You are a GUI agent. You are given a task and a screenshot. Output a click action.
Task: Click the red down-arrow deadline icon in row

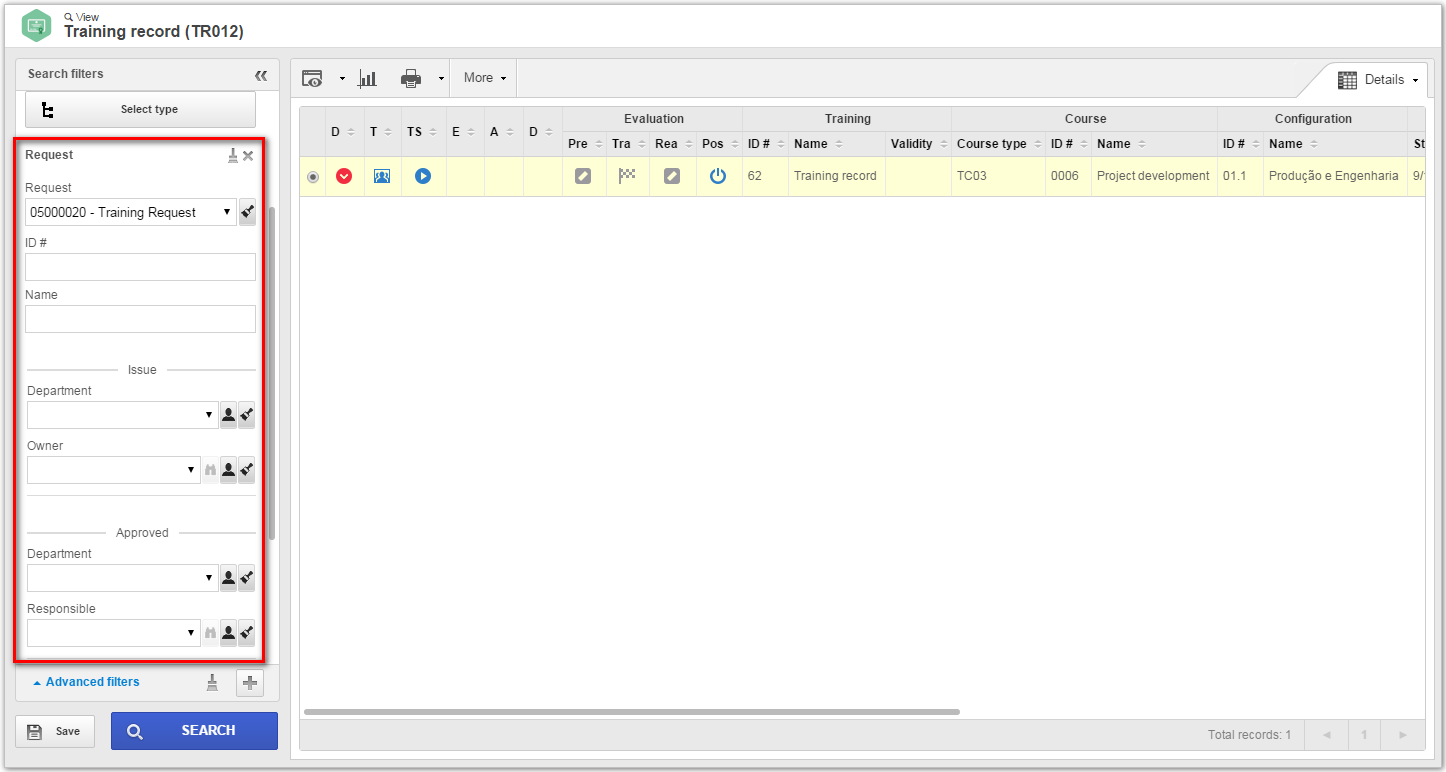344,176
